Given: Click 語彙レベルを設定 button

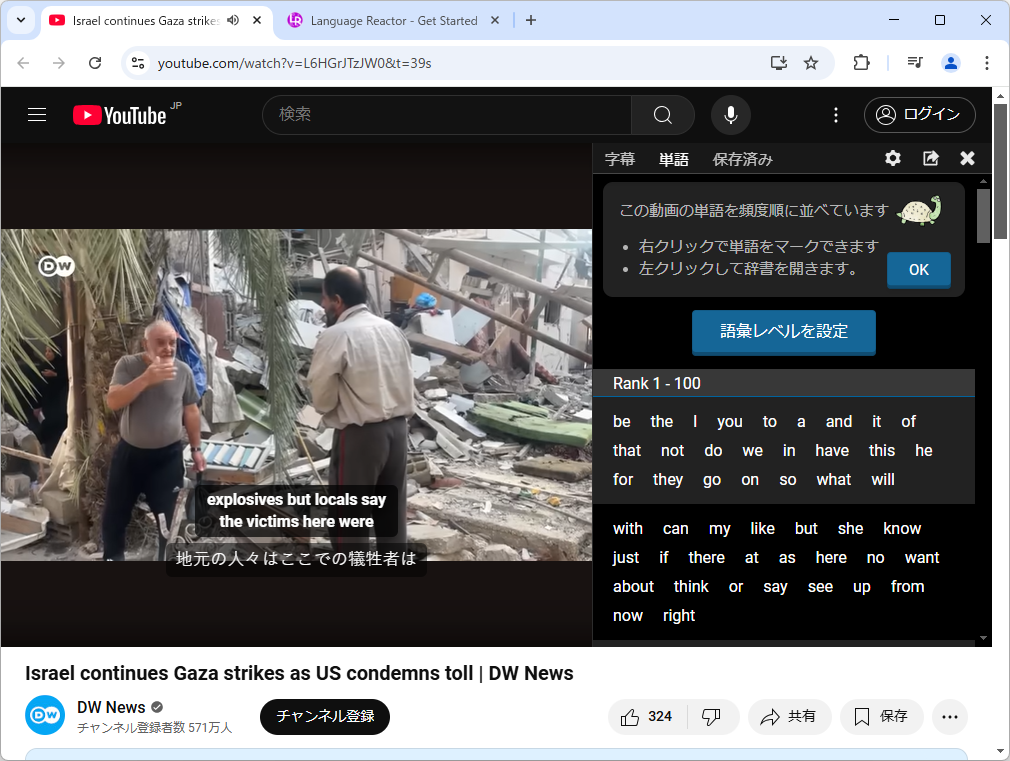Looking at the screenshot, I should 784,331.
